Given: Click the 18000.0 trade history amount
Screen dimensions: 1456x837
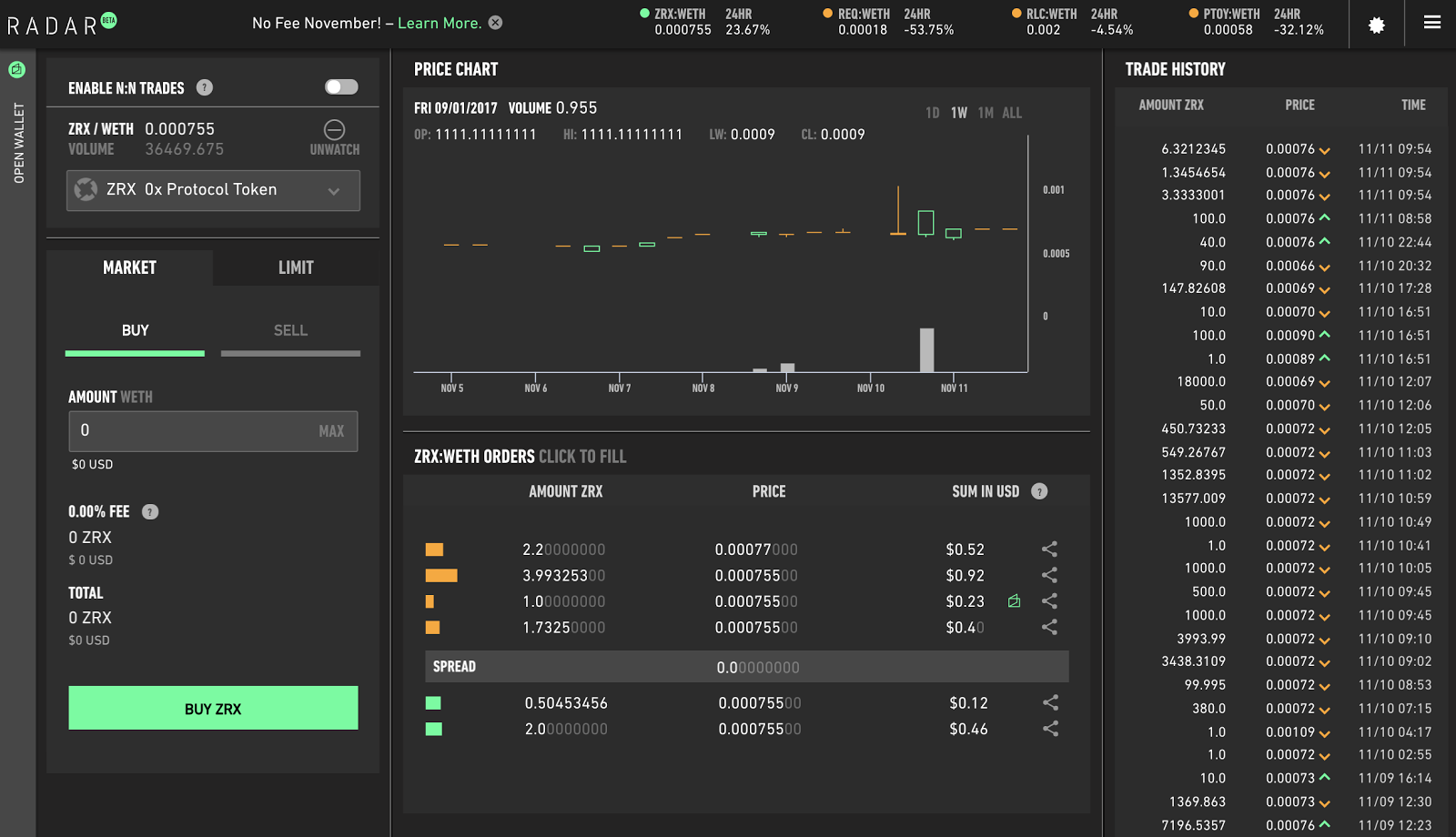Looking at the screenshot, I should [x=1201, y=381].
